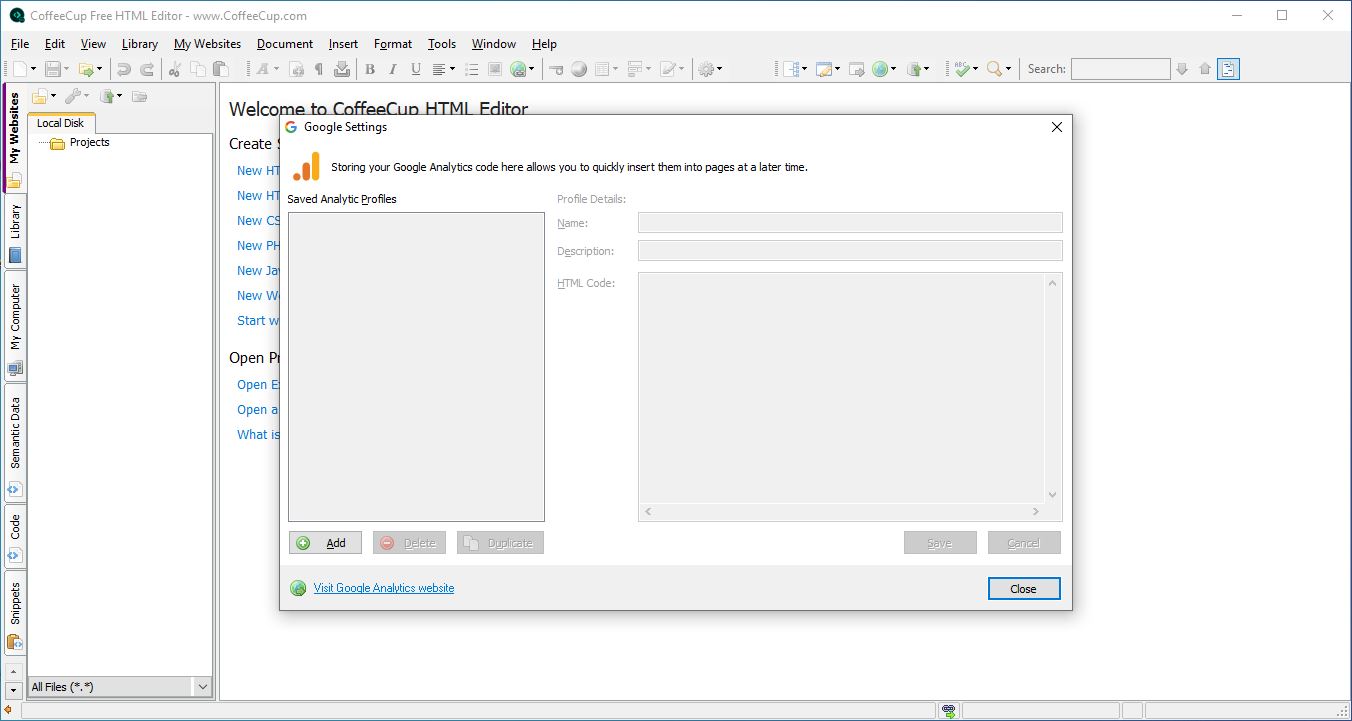Open the All Files filter combo box
This screenshot has height=721, width=1352.
point(120,687)
